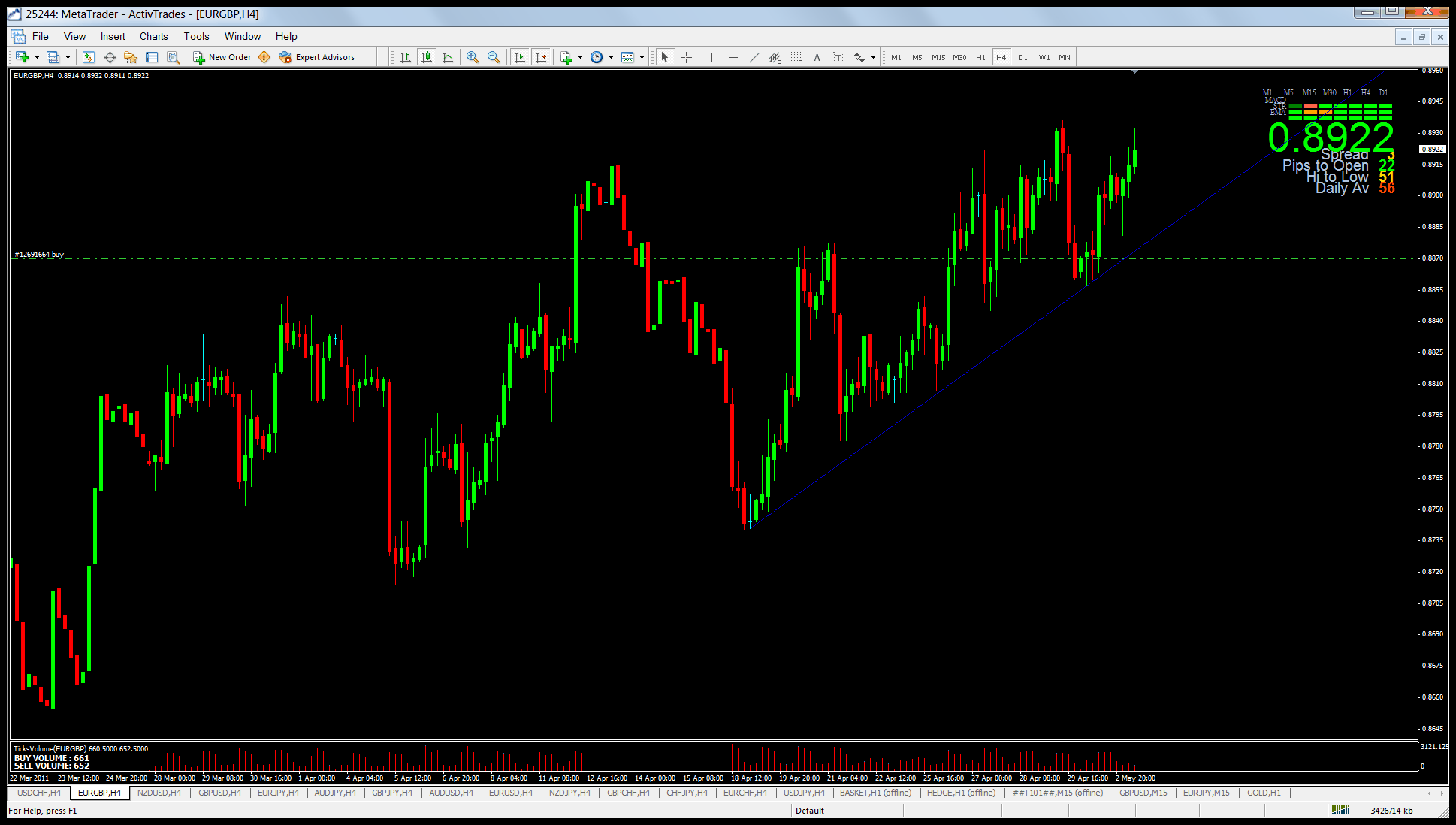Click the New Order button
This screenshot has width=1456, height=825.
222,57
